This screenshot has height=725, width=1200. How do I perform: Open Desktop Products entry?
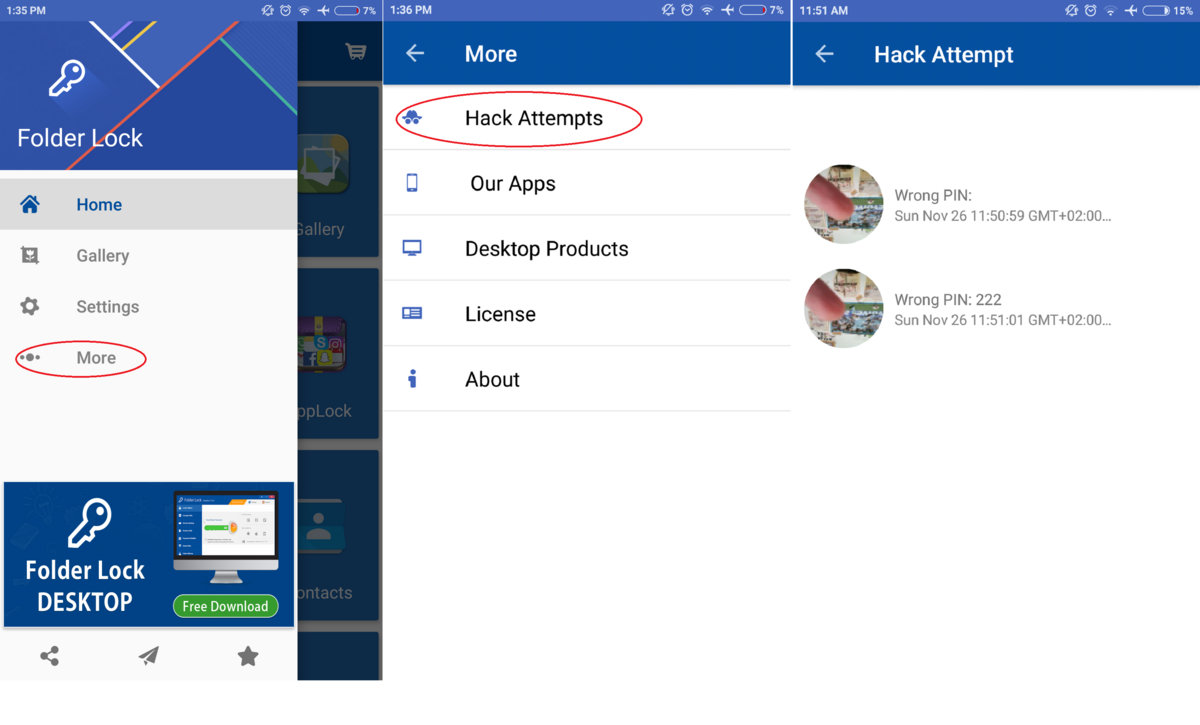587,249
